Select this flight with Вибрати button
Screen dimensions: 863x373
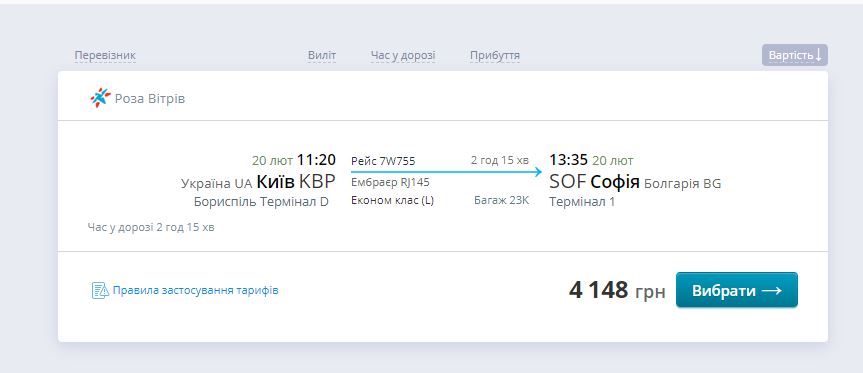pos(736,290)
